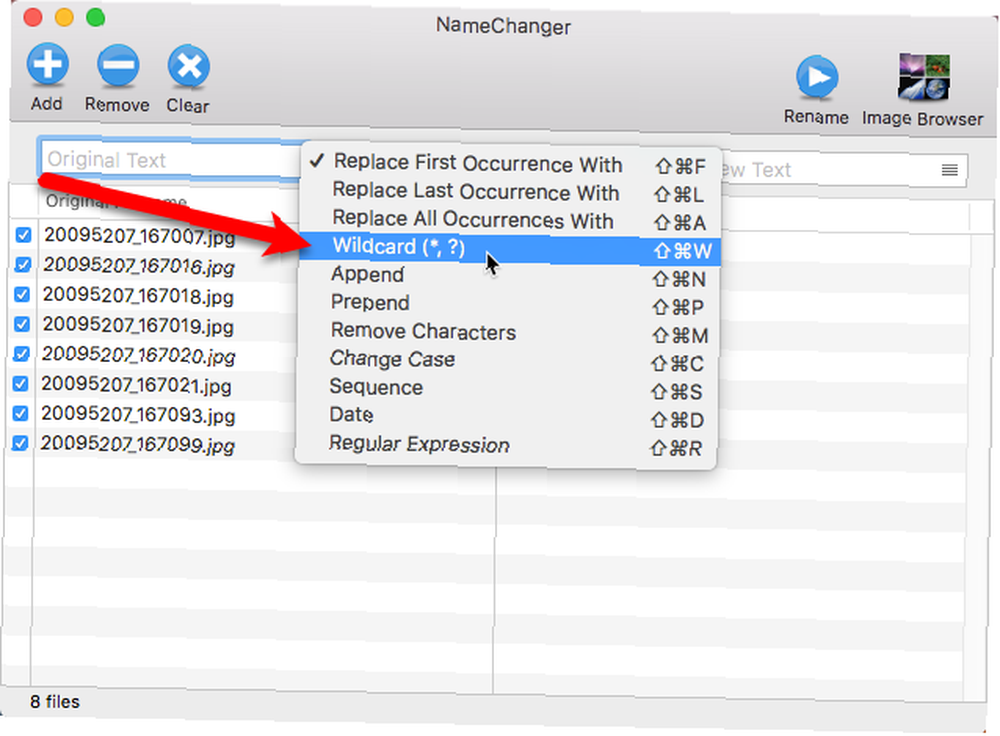1000x736 pixels.
Task: Click the Remove minus icon
Action: pyautogui.click(x=118, y=65)
